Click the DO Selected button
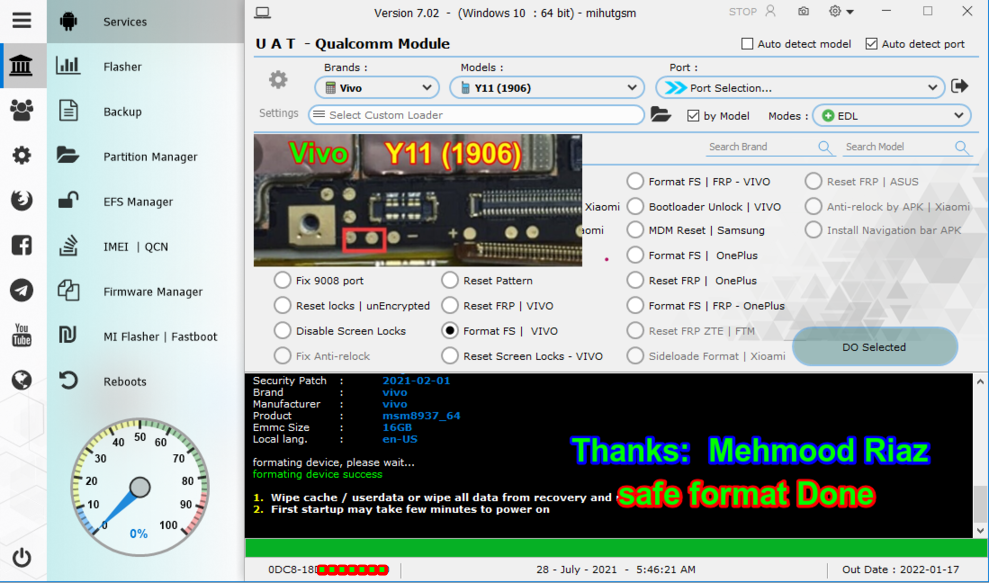989x583 pixels. coord(874,346)
